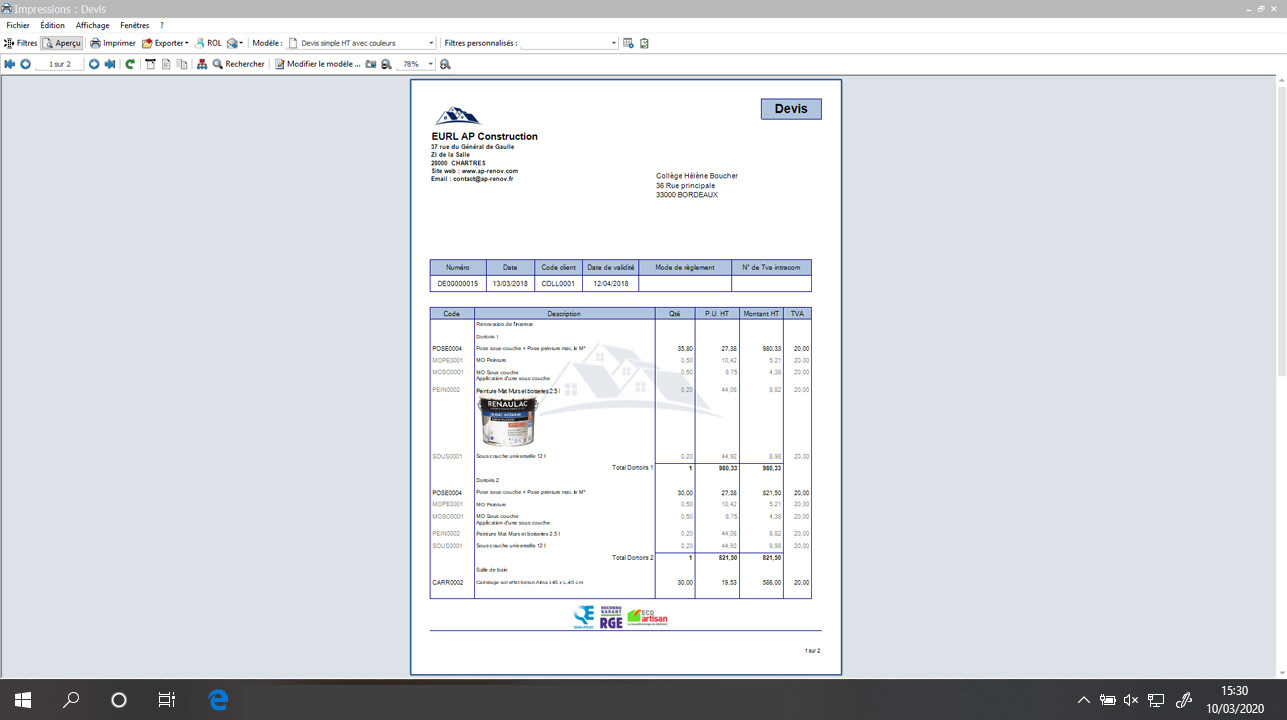This screenshot has width=1287, height=720.
Task: Click the ROL toolbar button
Action: point(208,43)
